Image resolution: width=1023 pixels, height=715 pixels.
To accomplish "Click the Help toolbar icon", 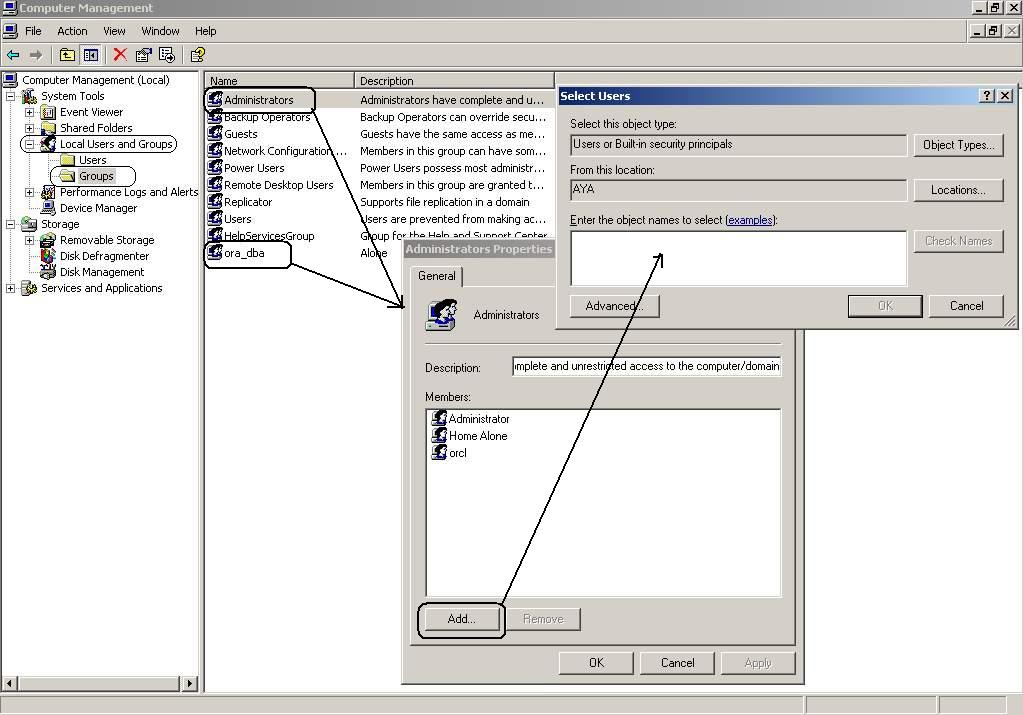I will click(x=197, y=55).
